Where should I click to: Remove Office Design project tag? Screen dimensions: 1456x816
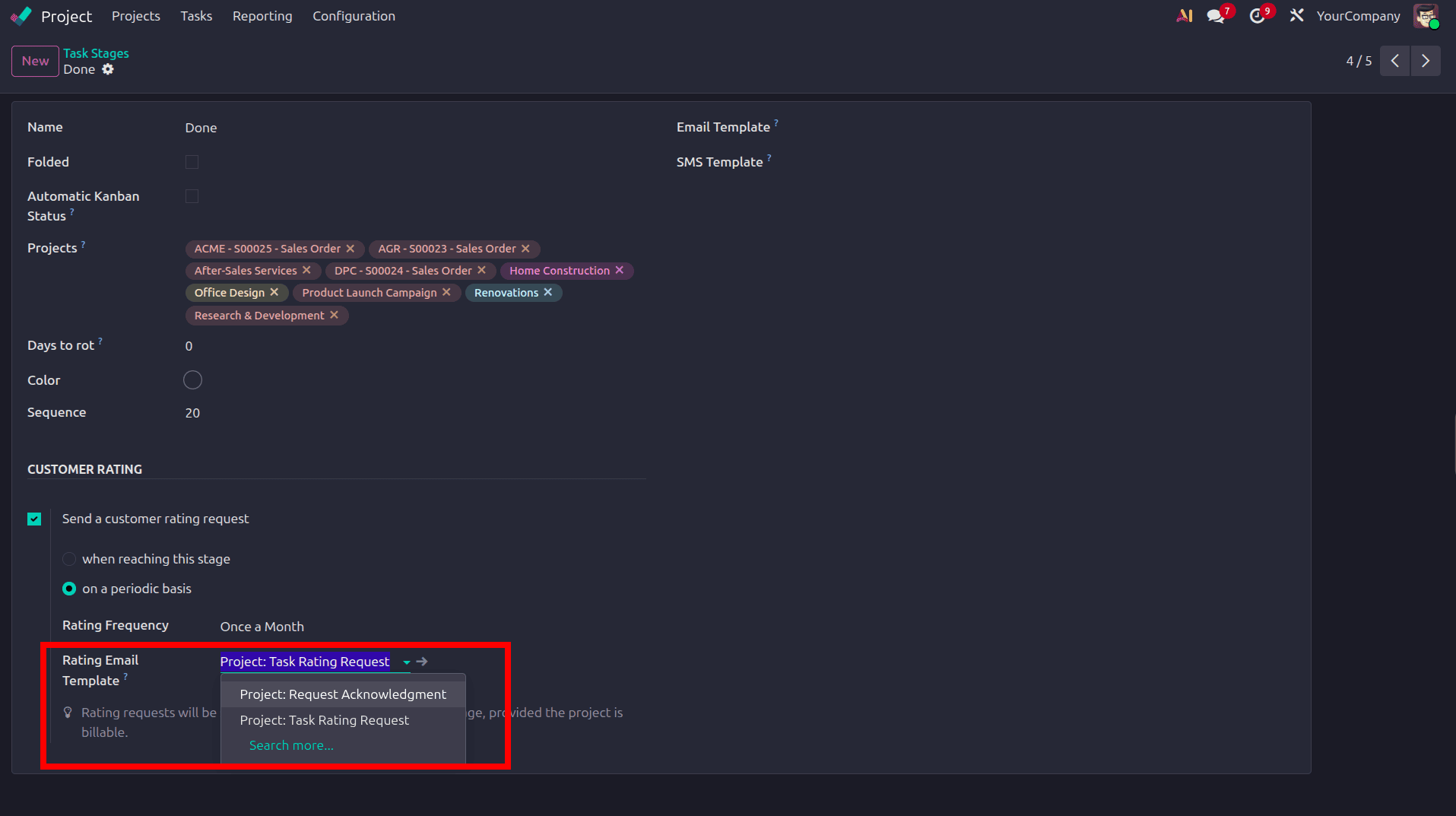coord(274,292)
